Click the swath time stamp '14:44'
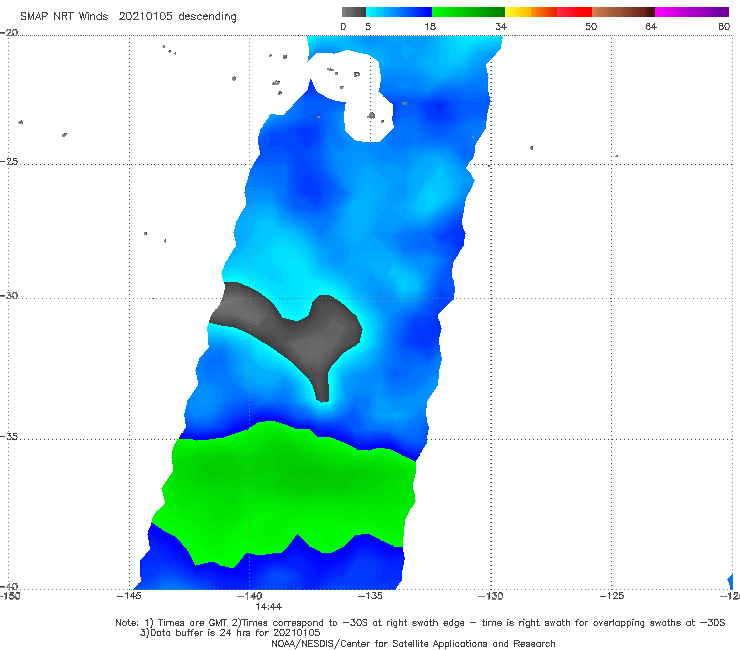Image resolution: width=740 pixels, height=650 pixels. pos(269,607)
